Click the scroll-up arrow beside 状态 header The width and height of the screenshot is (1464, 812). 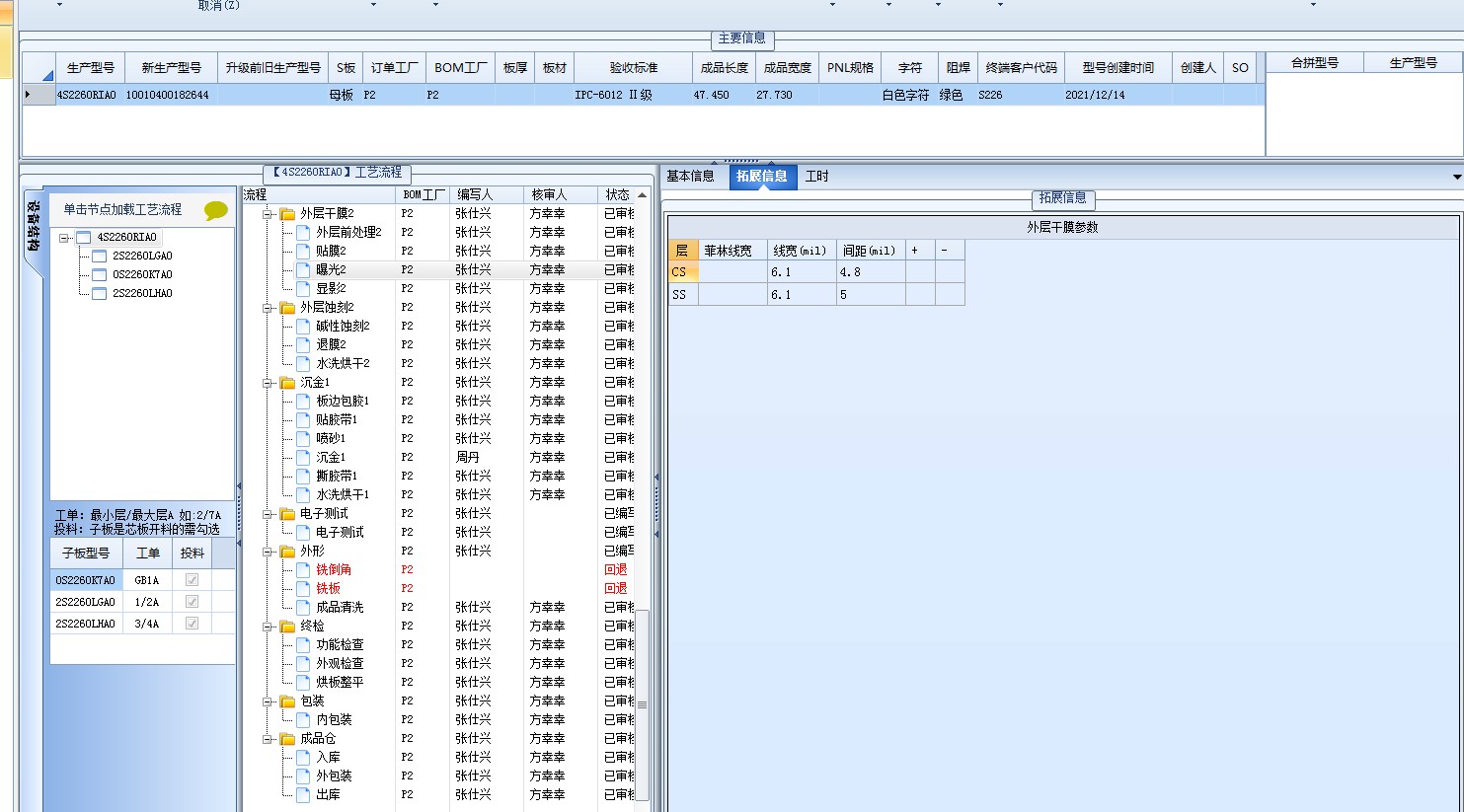[x=642, y=195]
